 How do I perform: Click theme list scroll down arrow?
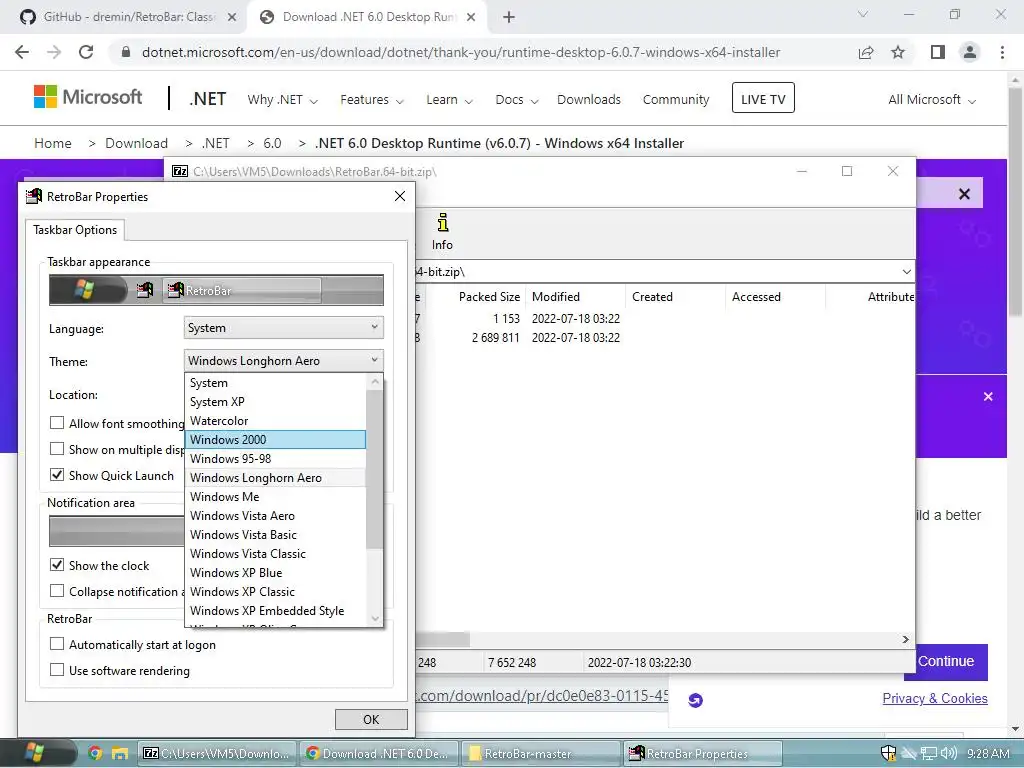375,618
